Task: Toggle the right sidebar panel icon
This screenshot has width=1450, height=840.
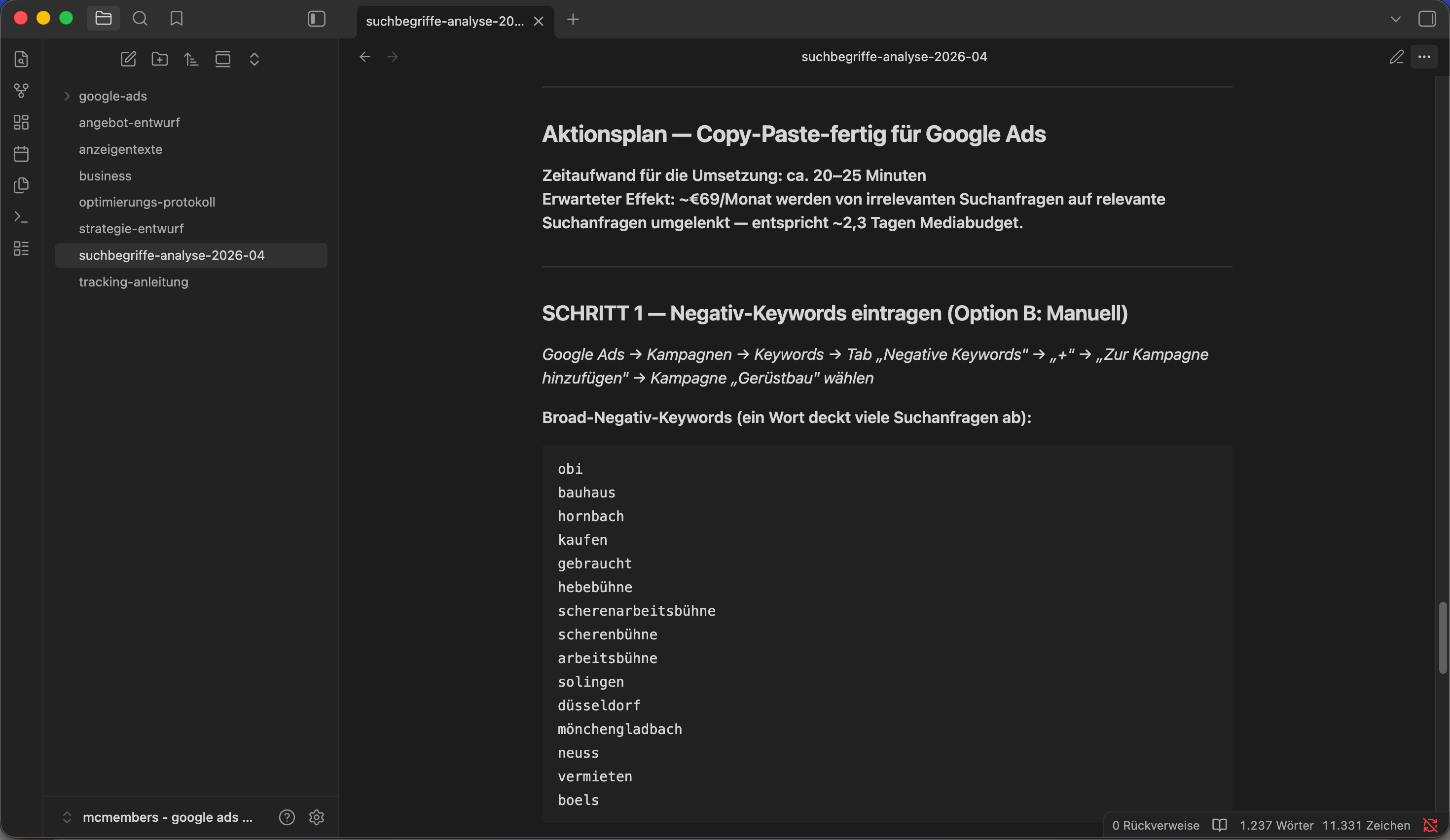Action: 1427,18
